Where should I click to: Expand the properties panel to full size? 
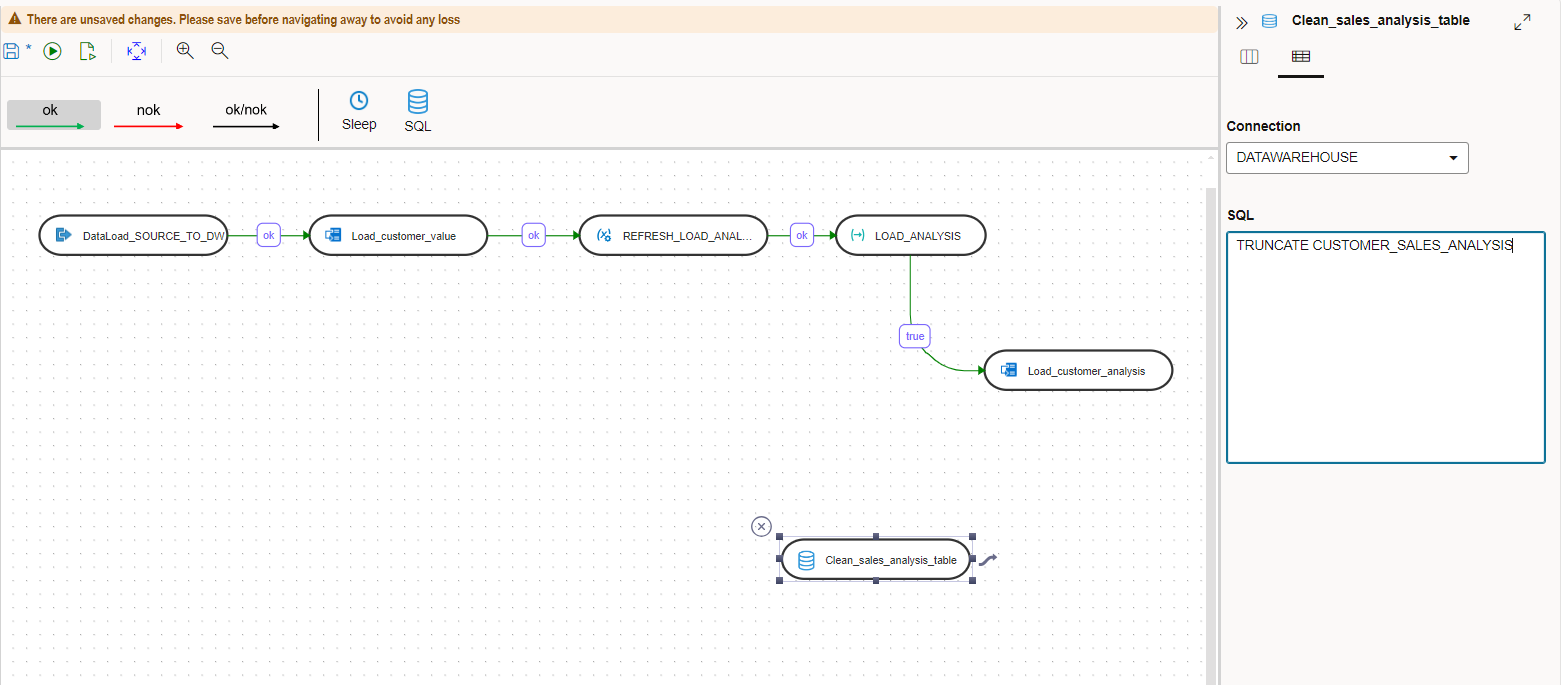click(x=1523, y=22)
